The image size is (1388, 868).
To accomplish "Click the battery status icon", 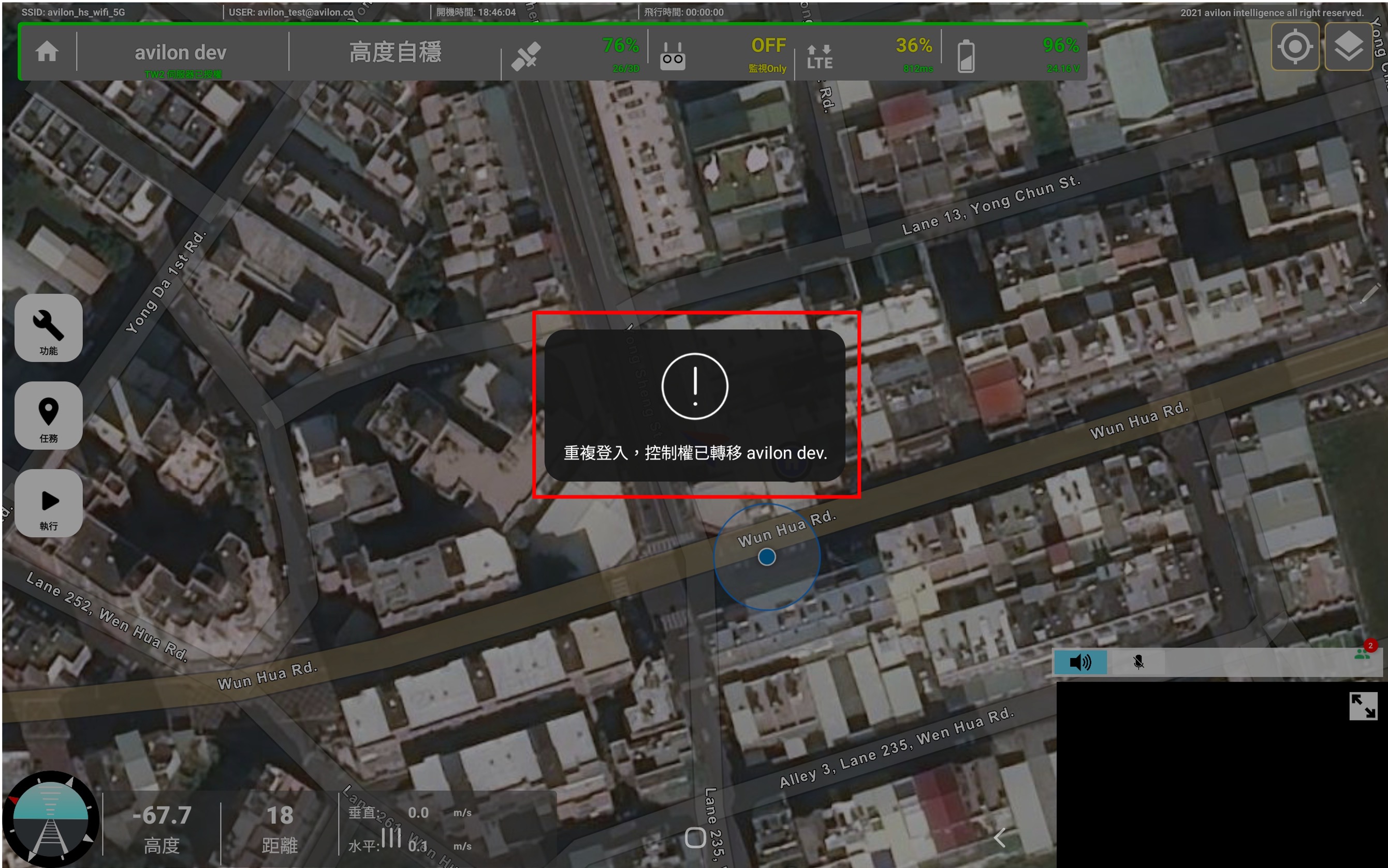I will (966, 56).
